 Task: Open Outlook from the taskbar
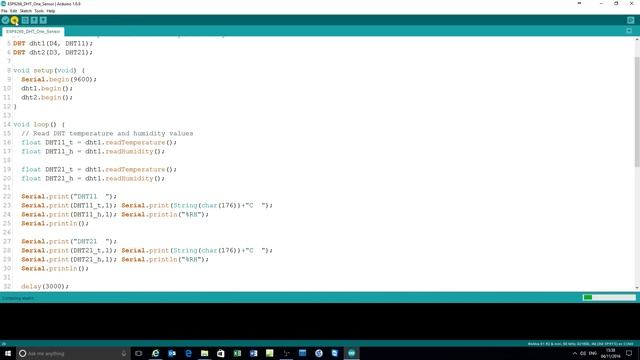click(172, 353)
